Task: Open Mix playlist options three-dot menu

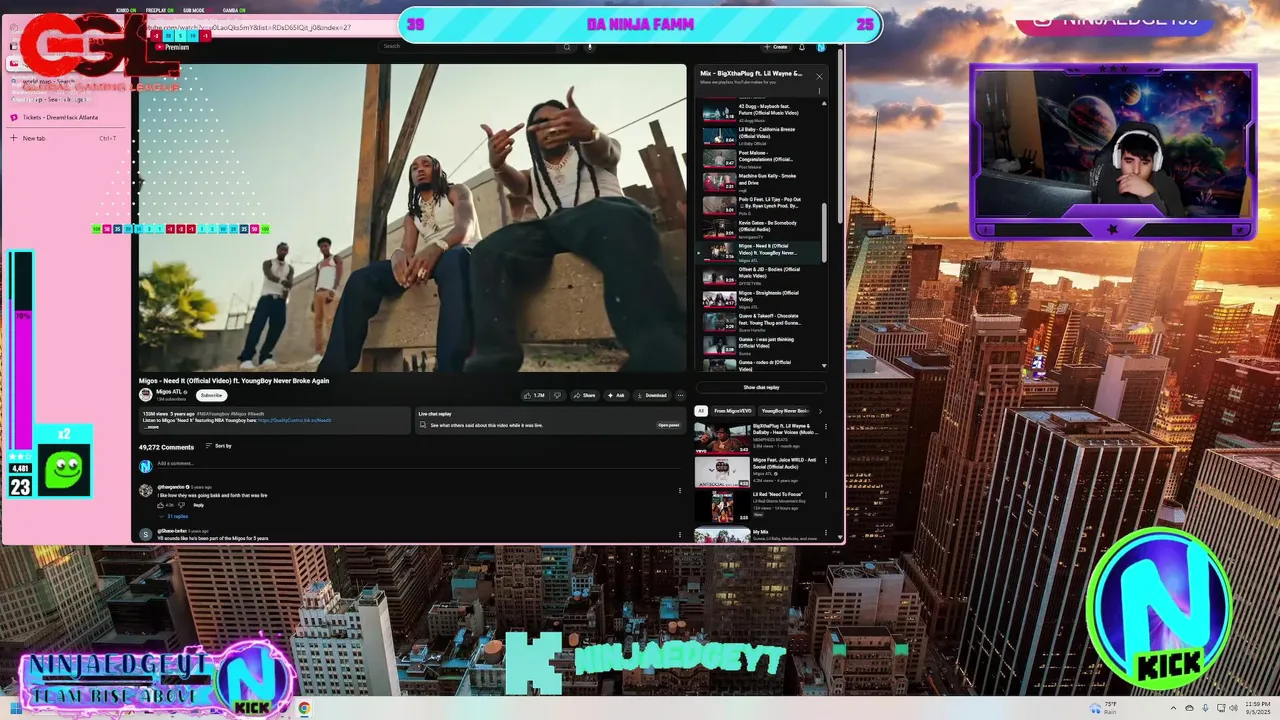Action: [819, 91]
